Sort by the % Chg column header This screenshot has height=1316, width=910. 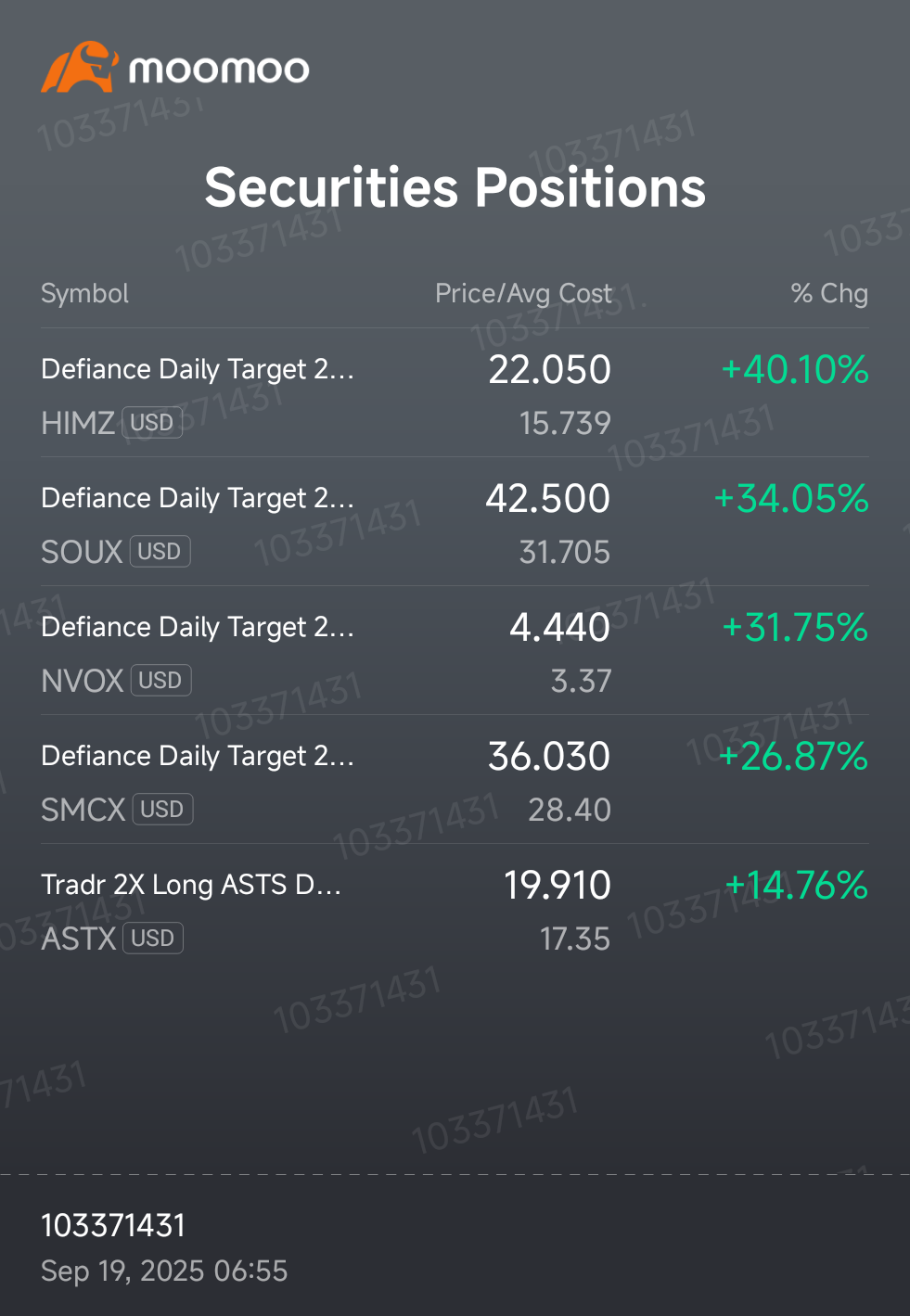[x=829, y=294]
